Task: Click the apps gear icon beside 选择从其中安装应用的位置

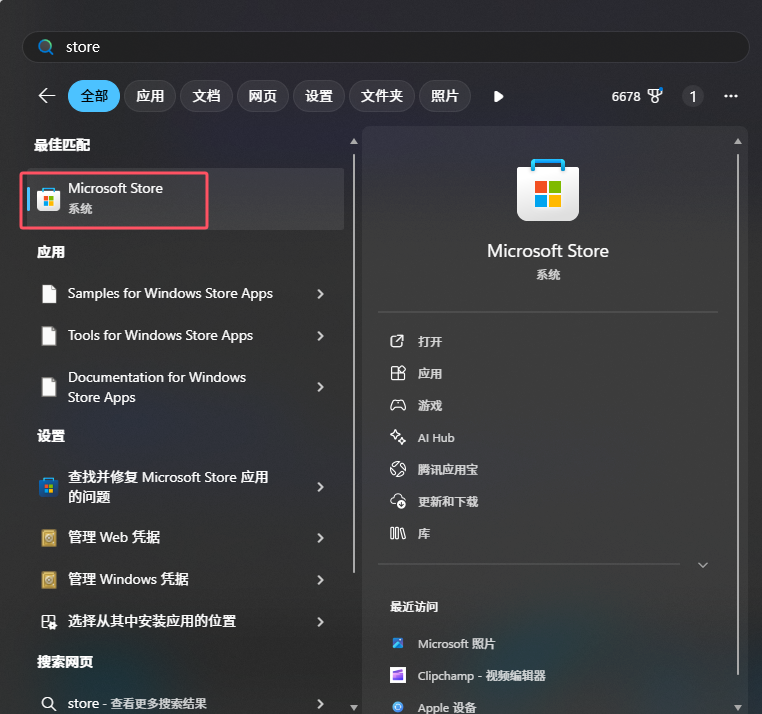Action: (49, 622)
